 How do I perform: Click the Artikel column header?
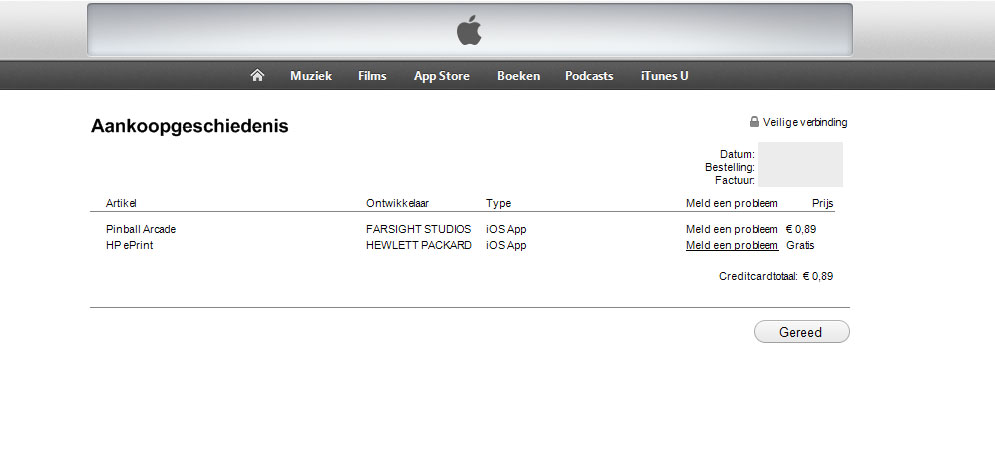(x=121, y=204)
